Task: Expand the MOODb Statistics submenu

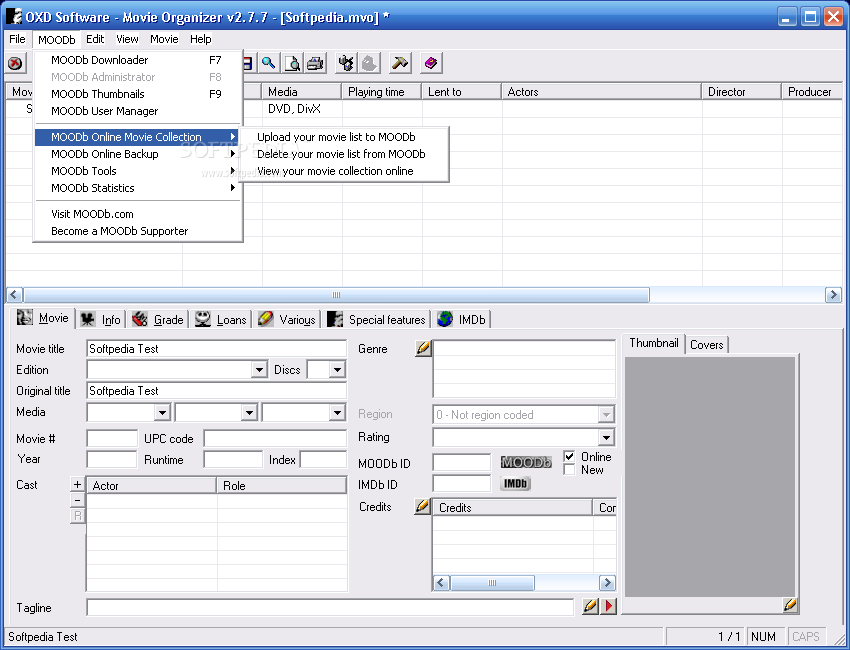Action: (x=138, y=188)
